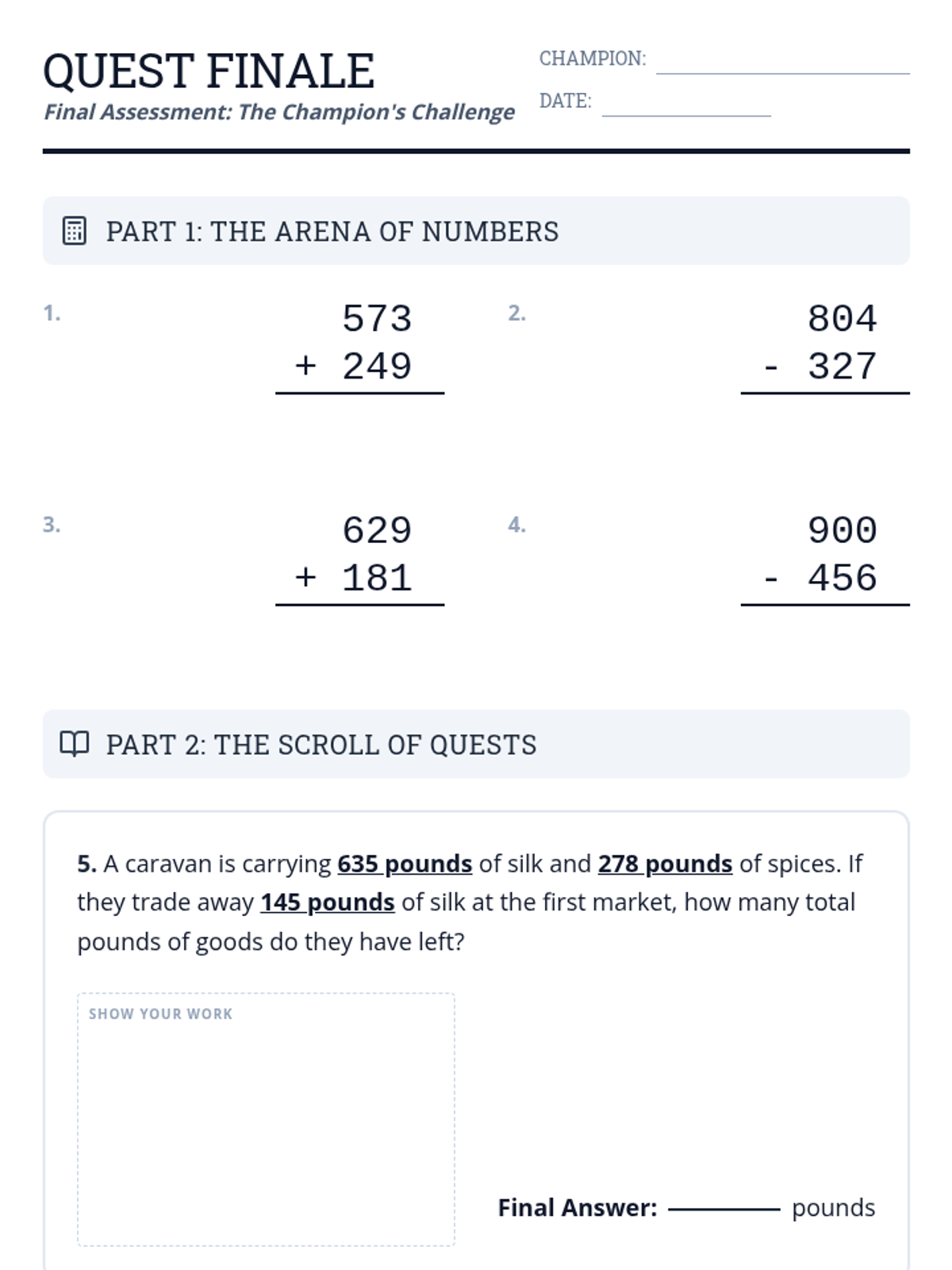Image resolution: width=952 pixels, height=1270 pixels.
Task: Select the Champion's Challenge subtitle
Action: pyautogui.click(x=279, y=112)
